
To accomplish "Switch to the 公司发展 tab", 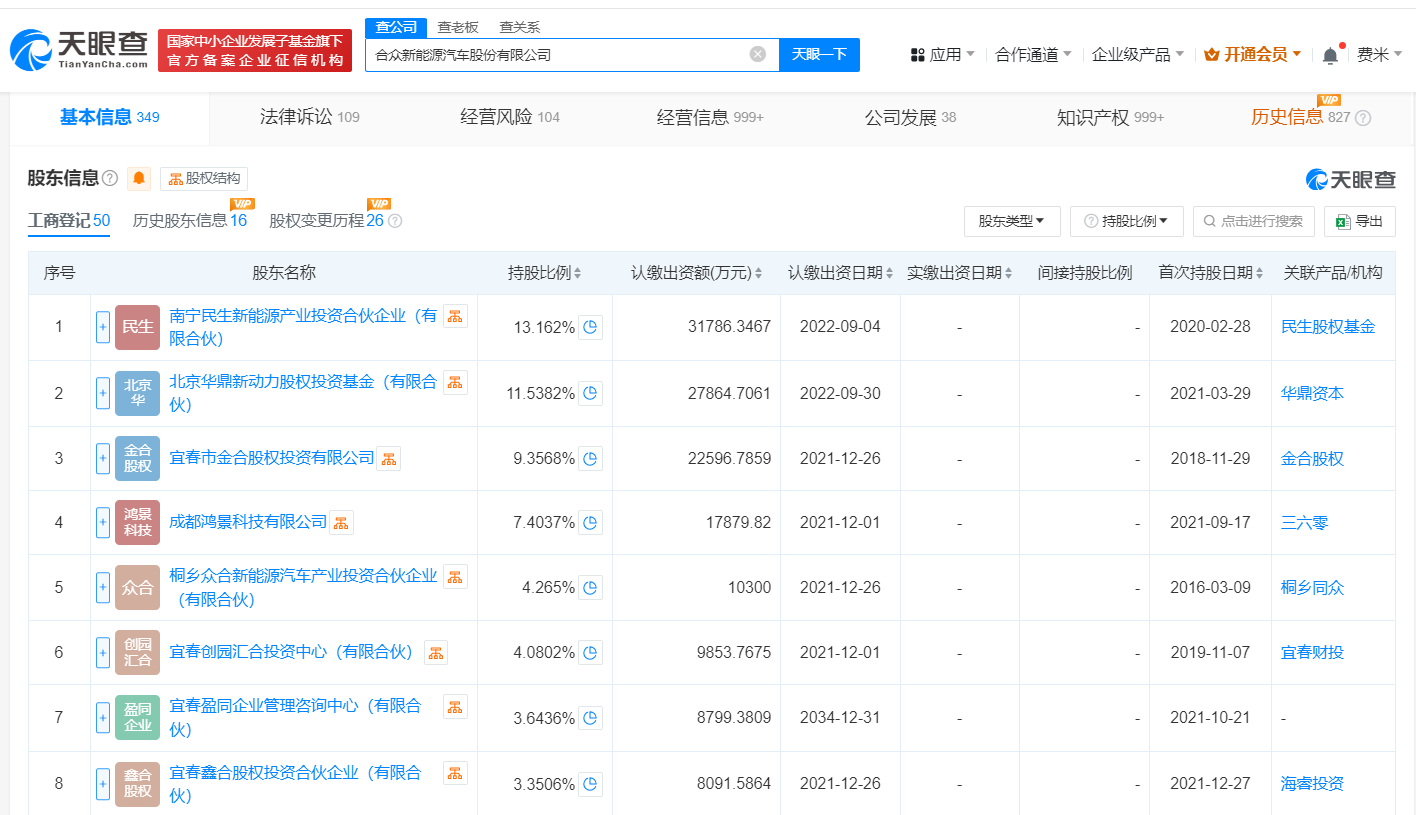I will tap(910, 118).
